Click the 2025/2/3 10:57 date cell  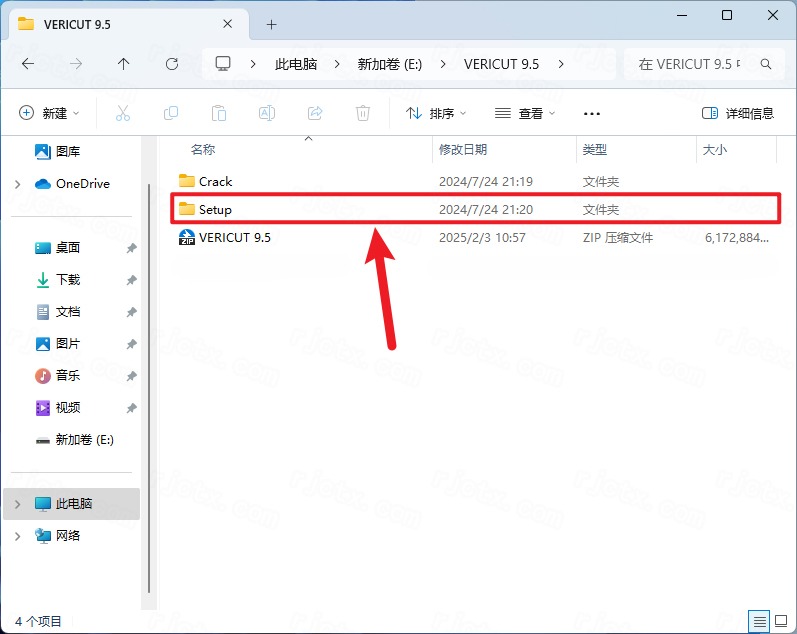(482, 237)
